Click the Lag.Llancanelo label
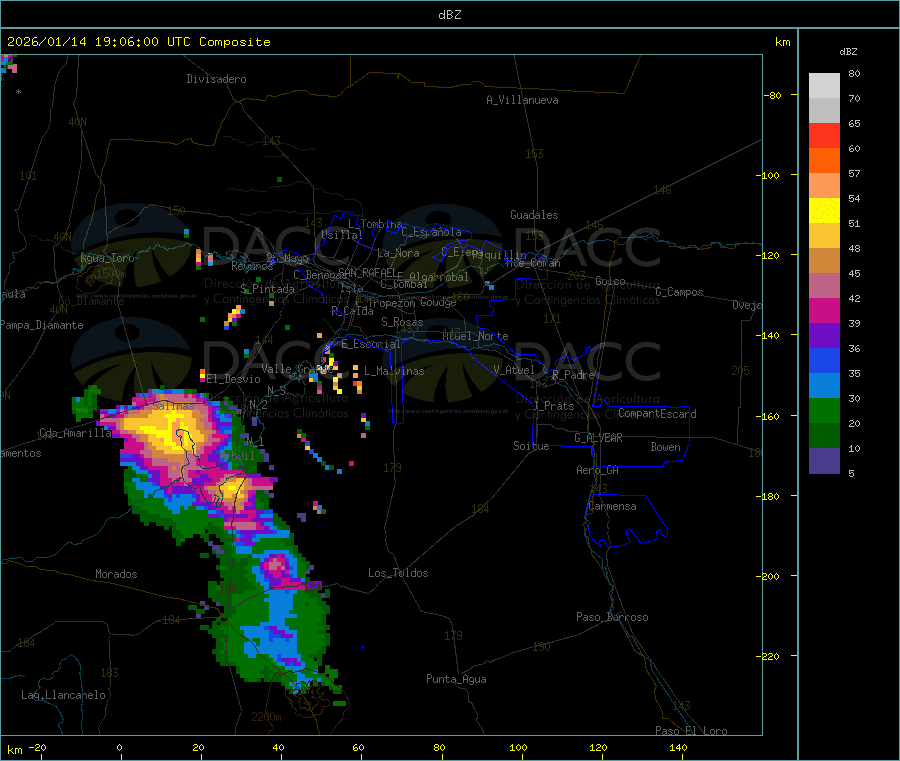Viewport: 900px width, 761px height. [63, 695]
